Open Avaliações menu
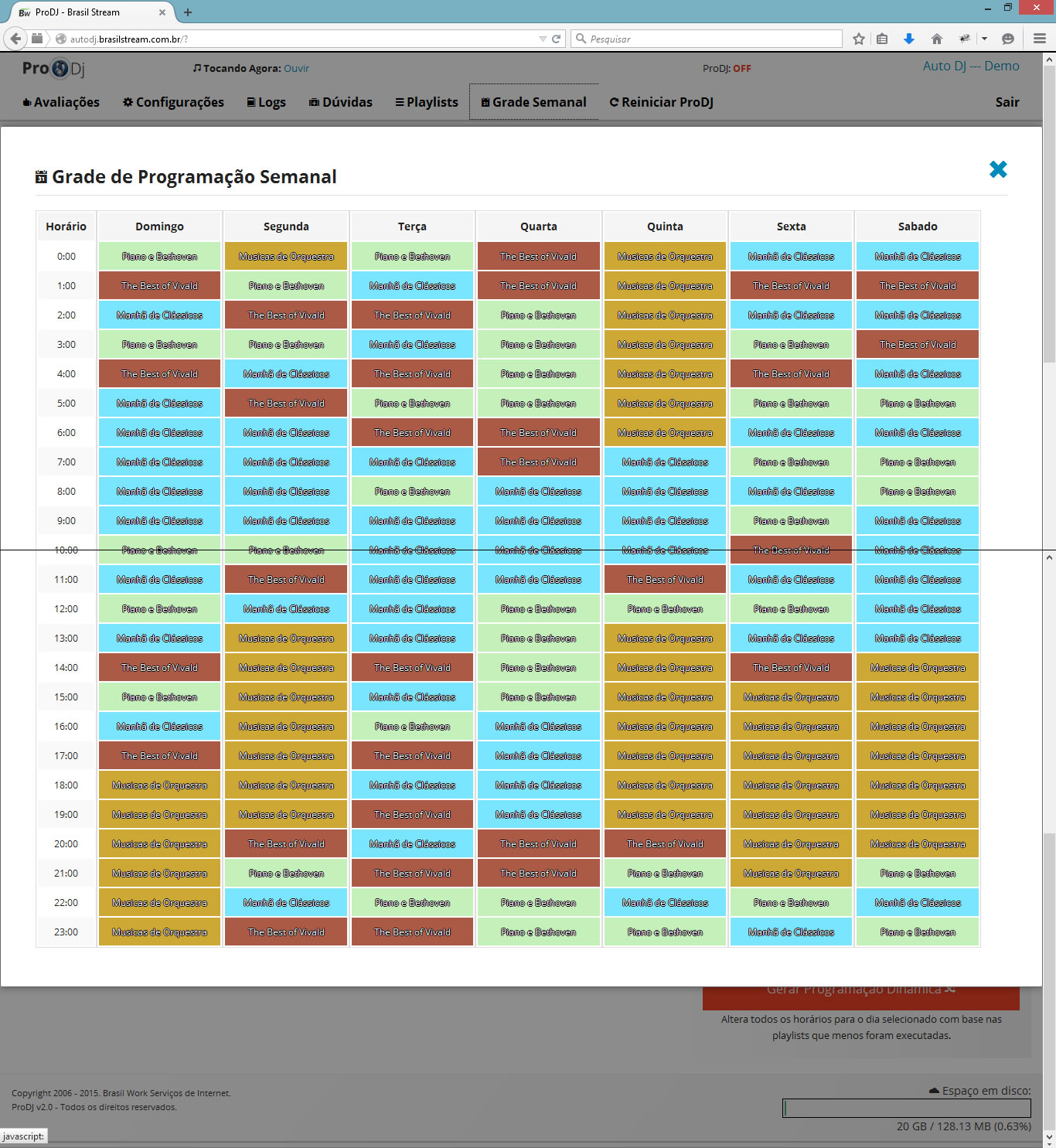The image size is (1056, 1148). tap(61, 102)
